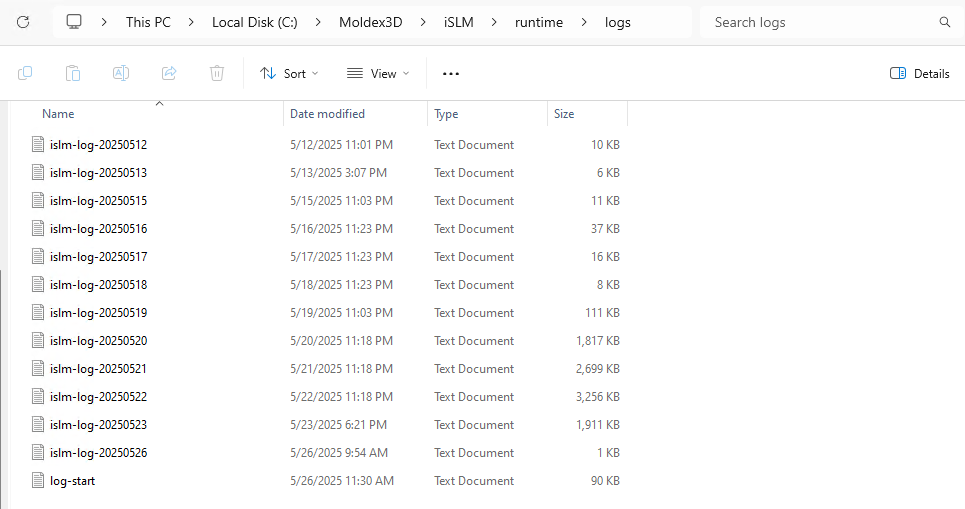
Task: Open the See more ellipsis menu
Action: 450,73
